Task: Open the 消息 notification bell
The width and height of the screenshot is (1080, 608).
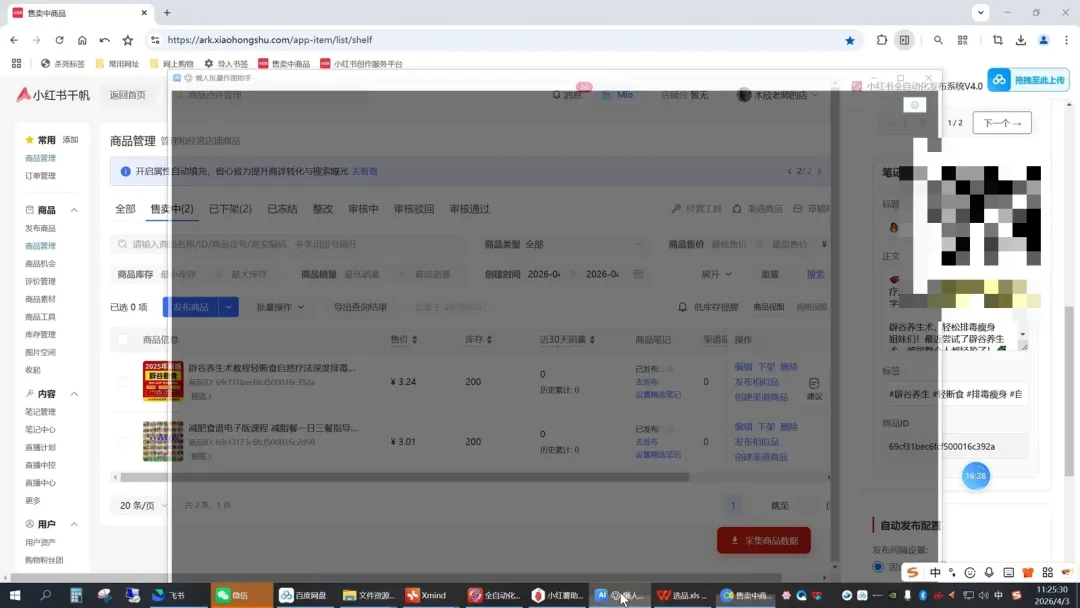Action: click(557, 95)
